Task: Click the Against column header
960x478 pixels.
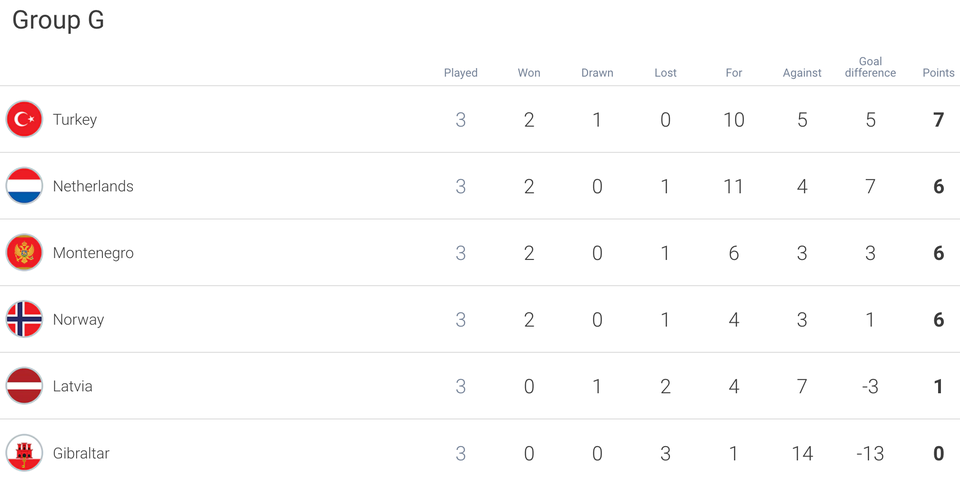Action: (x=802, y=73)
